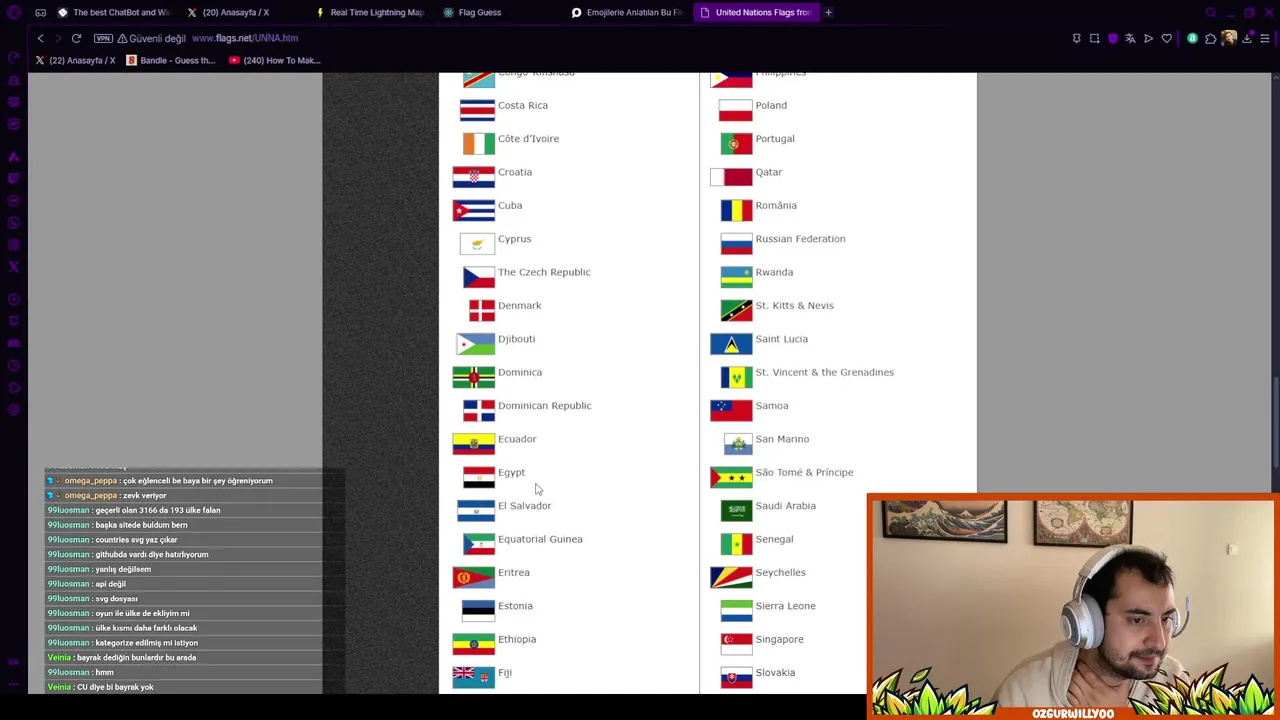
Task: Open the profile avatar in toolbar
Action: 1228,38
